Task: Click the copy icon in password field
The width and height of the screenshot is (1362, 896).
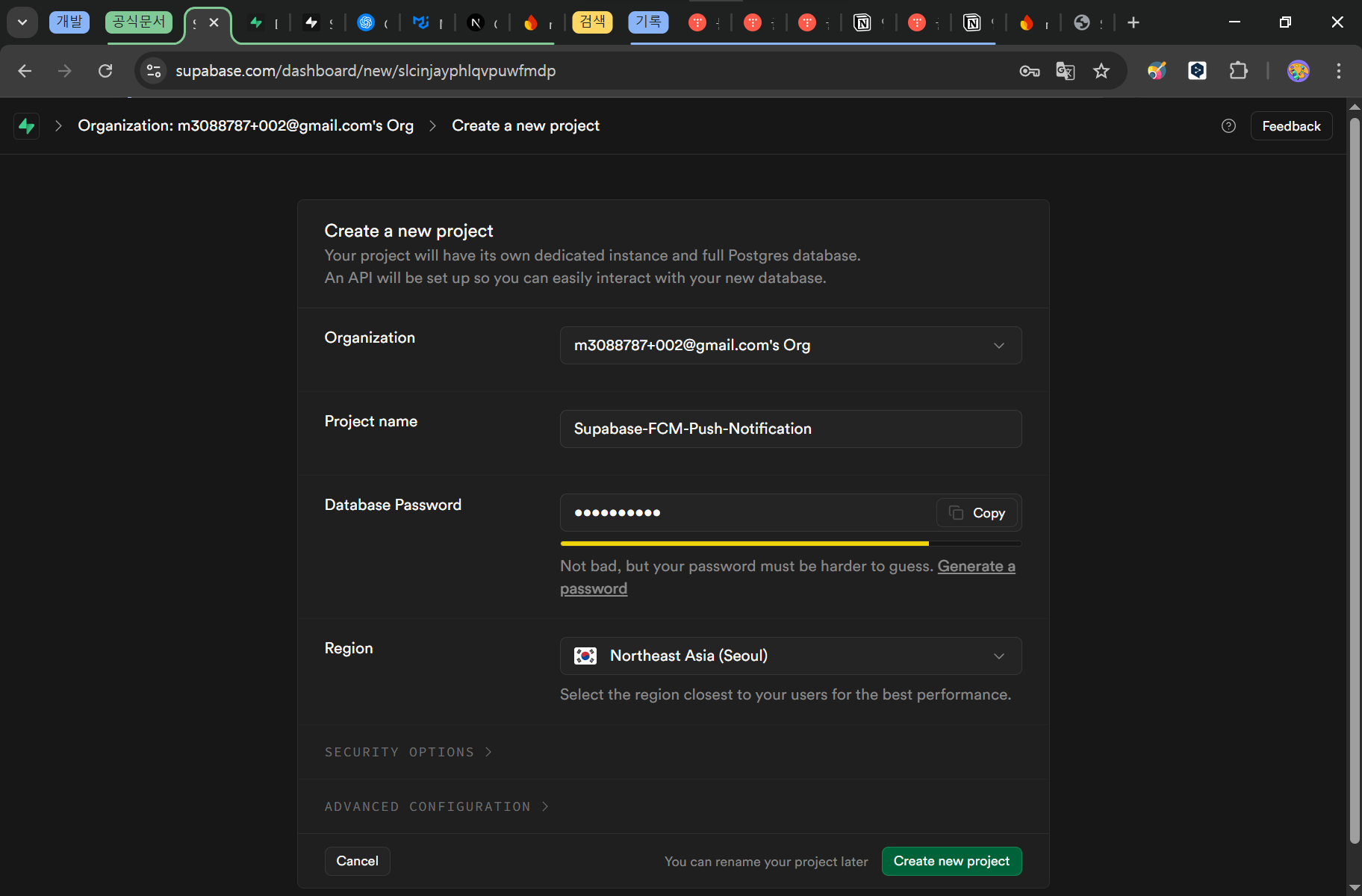Action: tap(956, 512)
